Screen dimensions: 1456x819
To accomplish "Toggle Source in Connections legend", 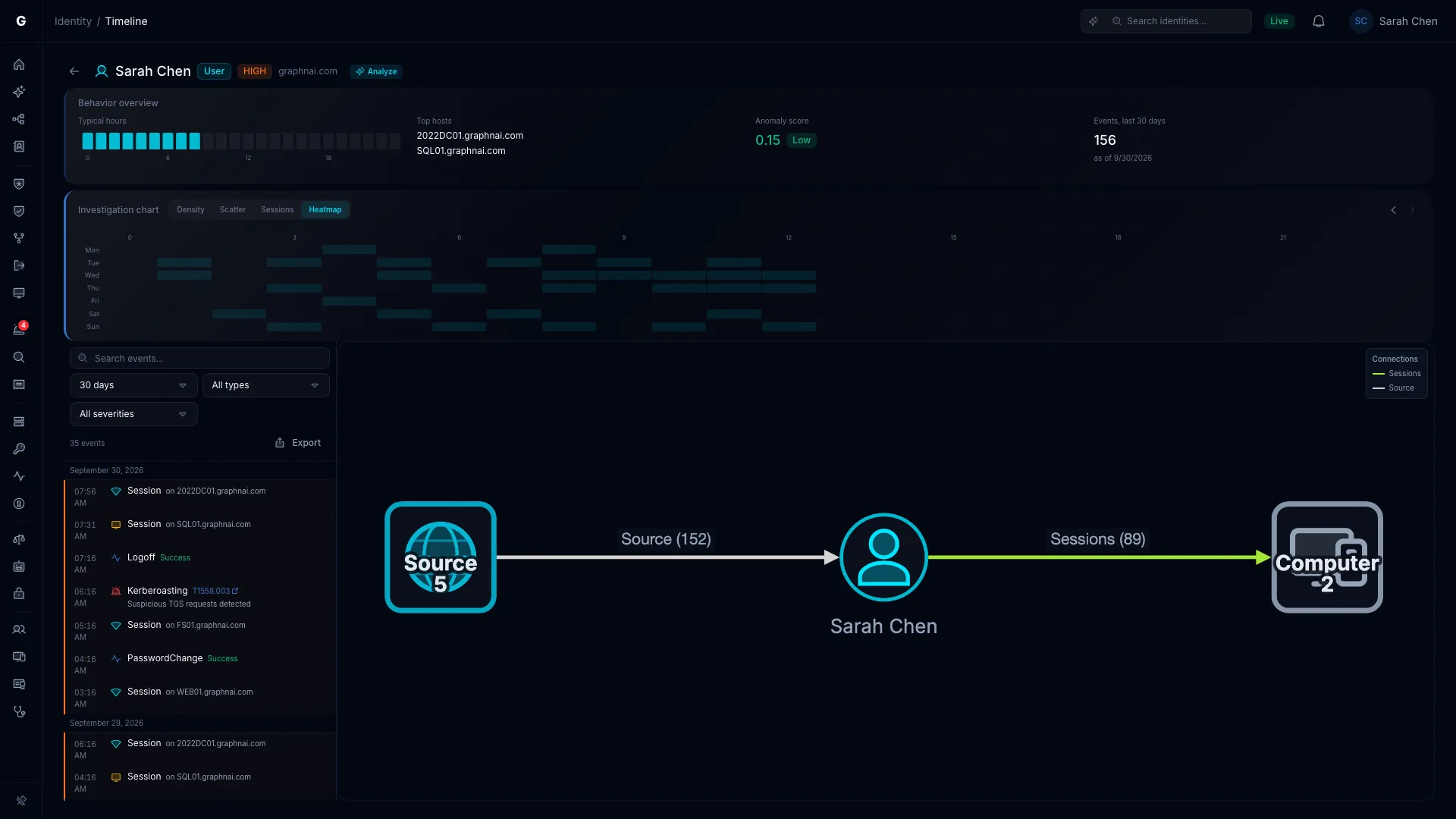I will tap(1393, 388).
